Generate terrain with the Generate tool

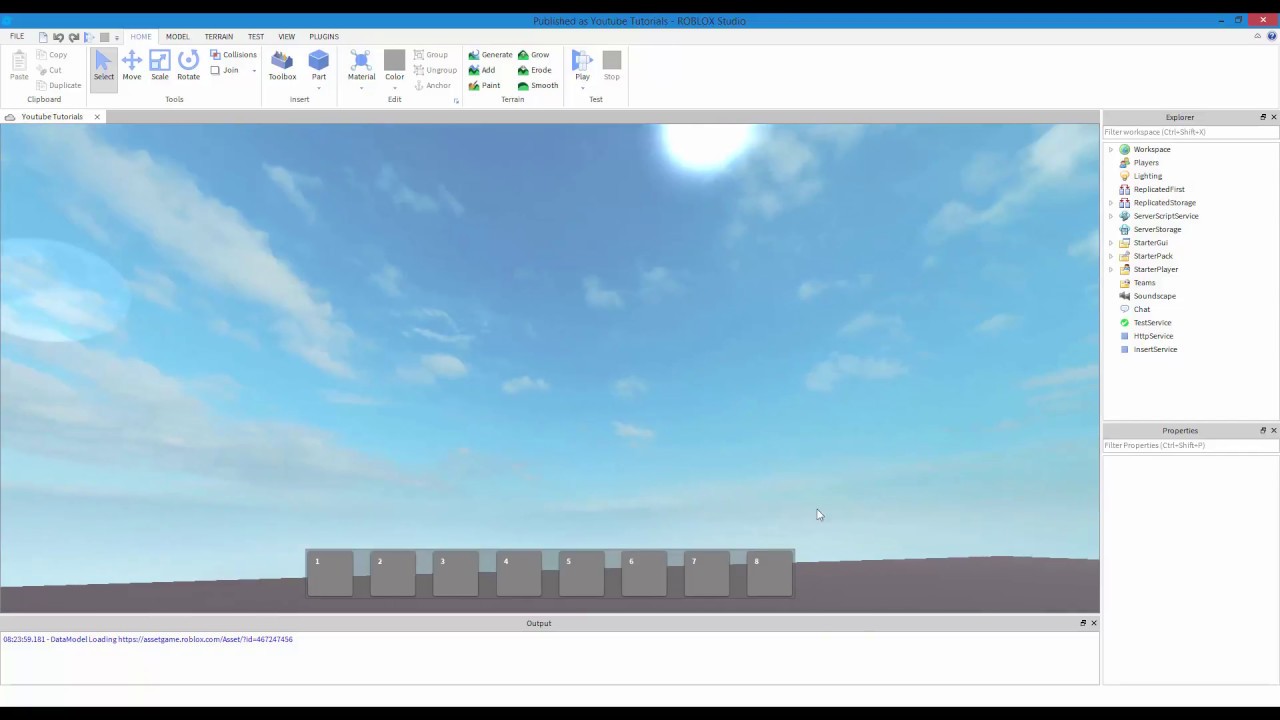(x=490, y=55)
